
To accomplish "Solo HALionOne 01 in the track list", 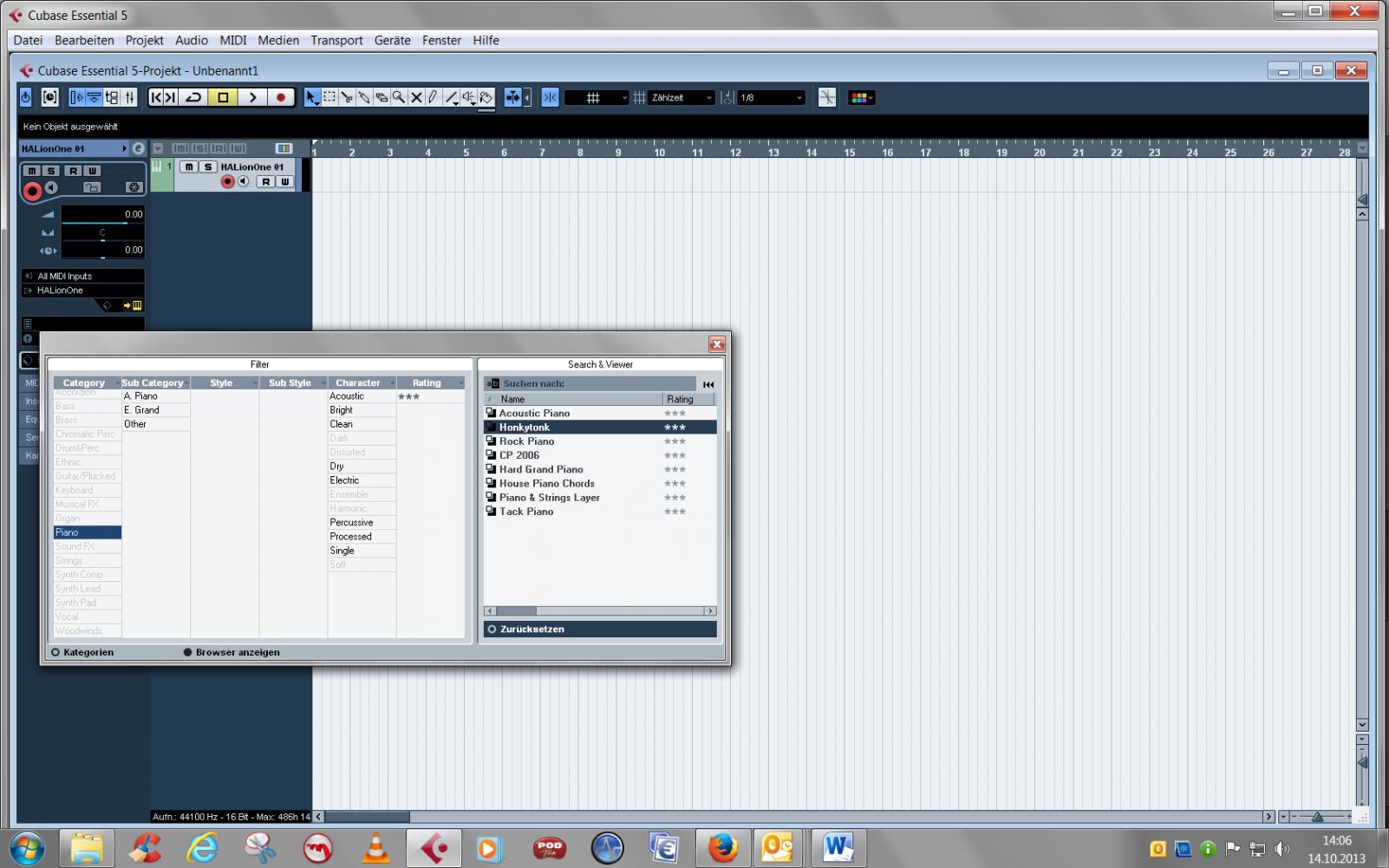I will coord(207,166).
